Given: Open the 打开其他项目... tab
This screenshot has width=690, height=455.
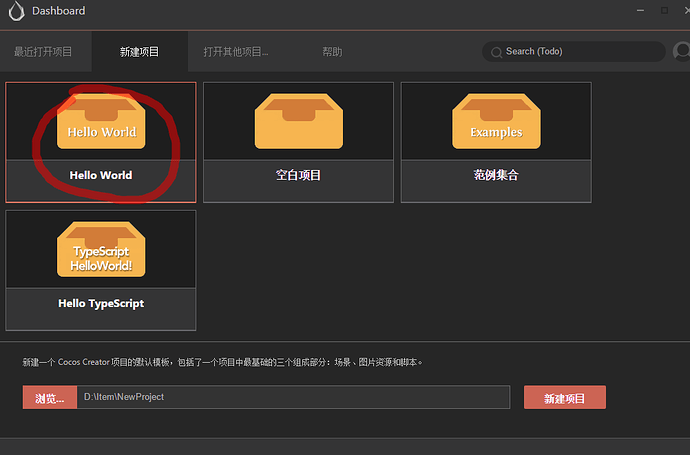Looking at the screenshot, I should tap(236, 52).
